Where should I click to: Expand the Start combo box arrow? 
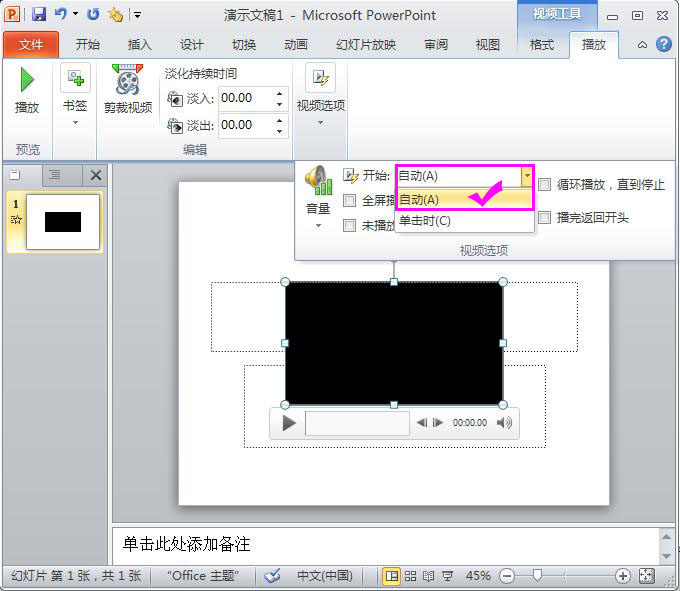tap(526, 176)
